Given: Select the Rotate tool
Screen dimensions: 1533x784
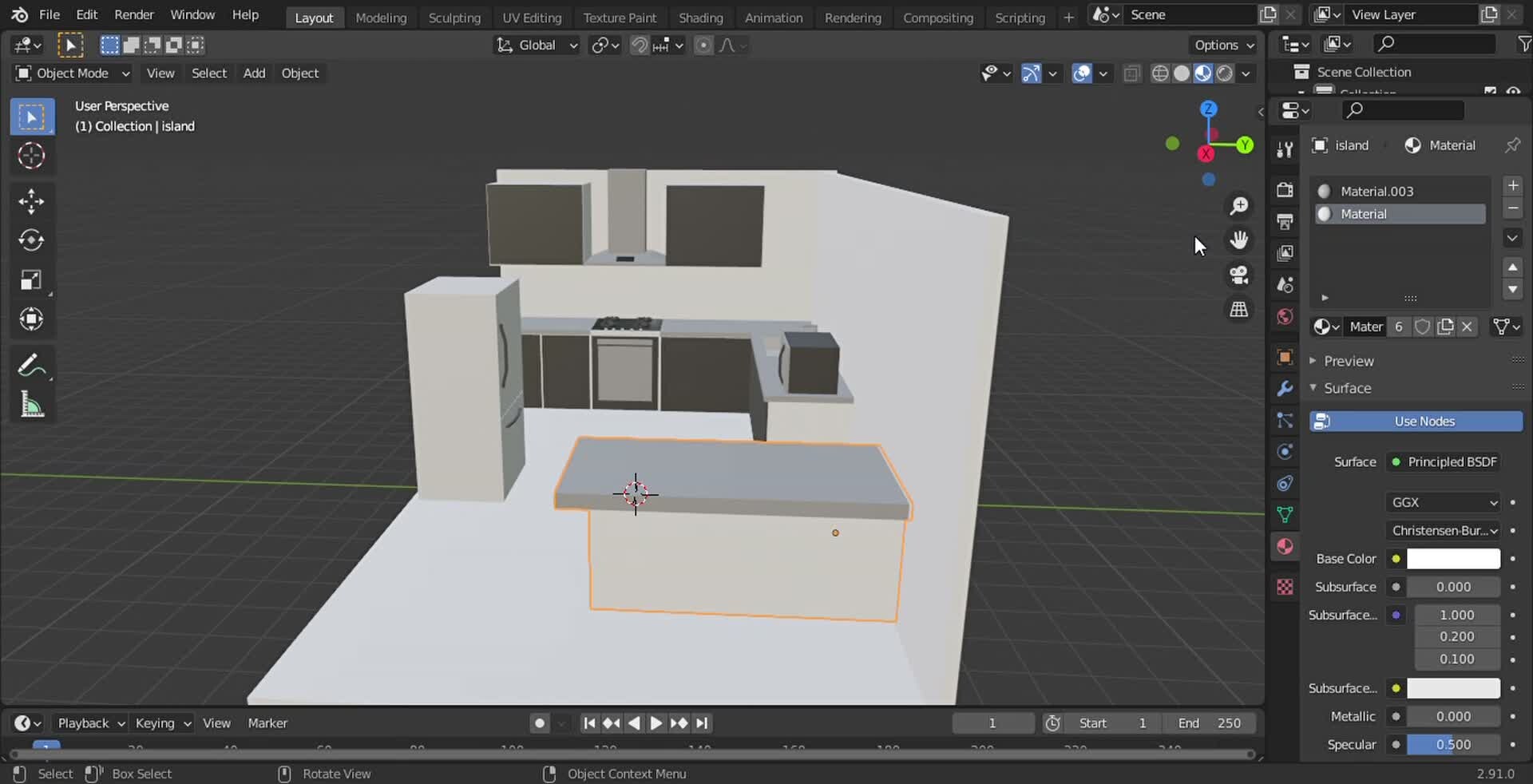Looking at the screenshot, I should click(x=32, y=240).
